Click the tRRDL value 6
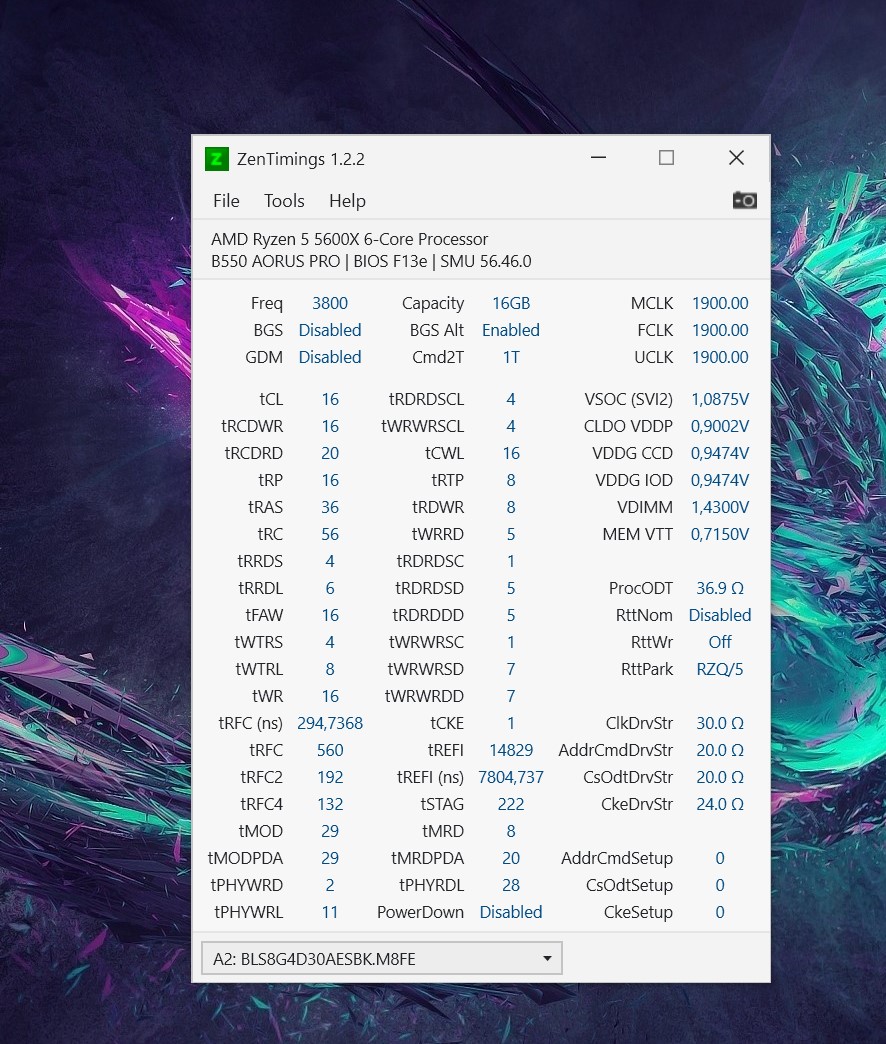 tap(330, 589)
